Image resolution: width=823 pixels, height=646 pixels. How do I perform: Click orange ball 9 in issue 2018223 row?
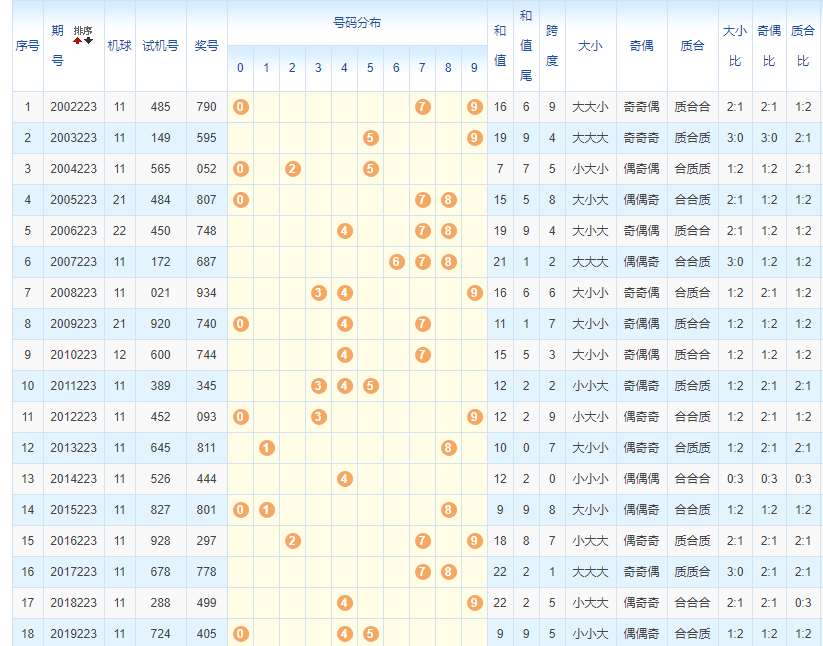coord(474,603)
